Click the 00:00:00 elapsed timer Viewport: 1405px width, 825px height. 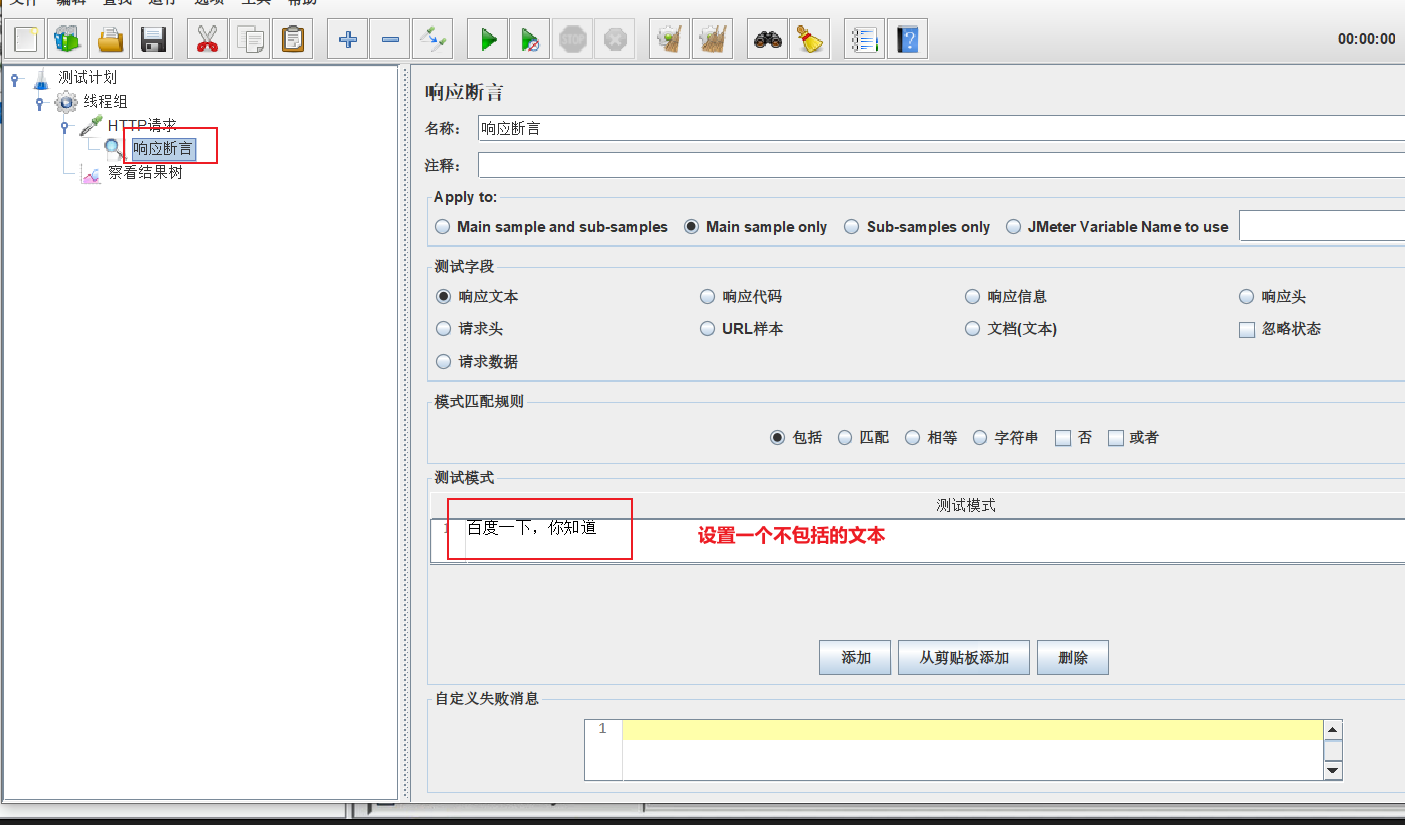point(1366,39)
